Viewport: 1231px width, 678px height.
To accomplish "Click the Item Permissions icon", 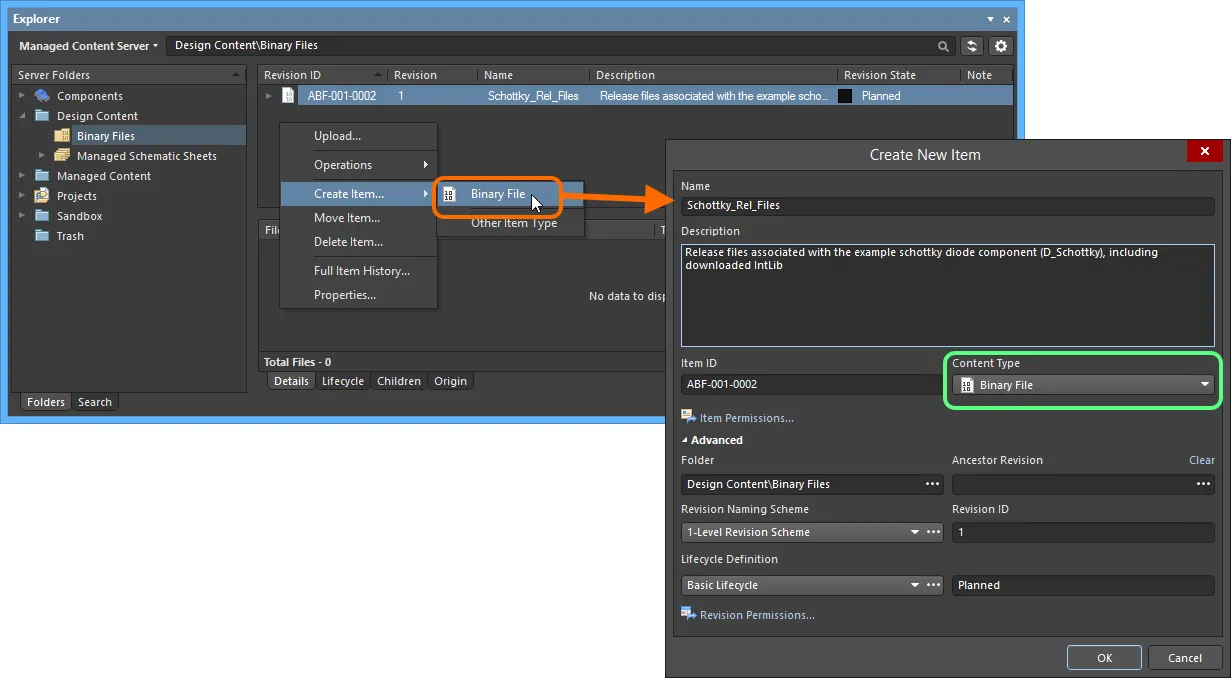I will (688, 417).
